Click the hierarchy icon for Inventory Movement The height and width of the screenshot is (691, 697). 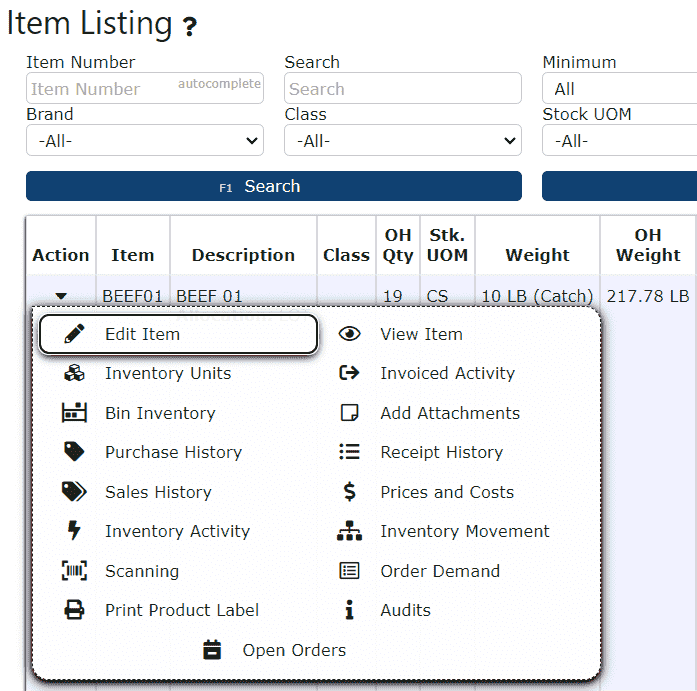(349, 531)
